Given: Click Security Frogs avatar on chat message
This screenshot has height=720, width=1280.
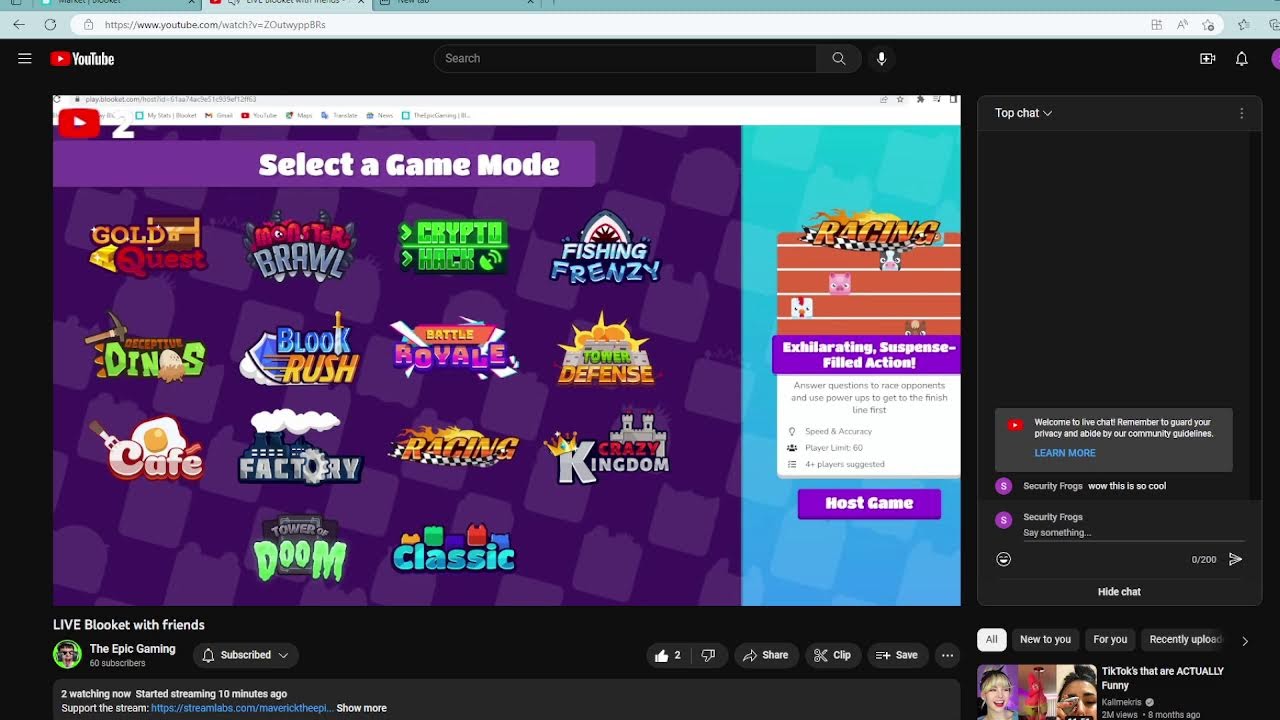Looking at the screenshot, I should coord(1004,486).
